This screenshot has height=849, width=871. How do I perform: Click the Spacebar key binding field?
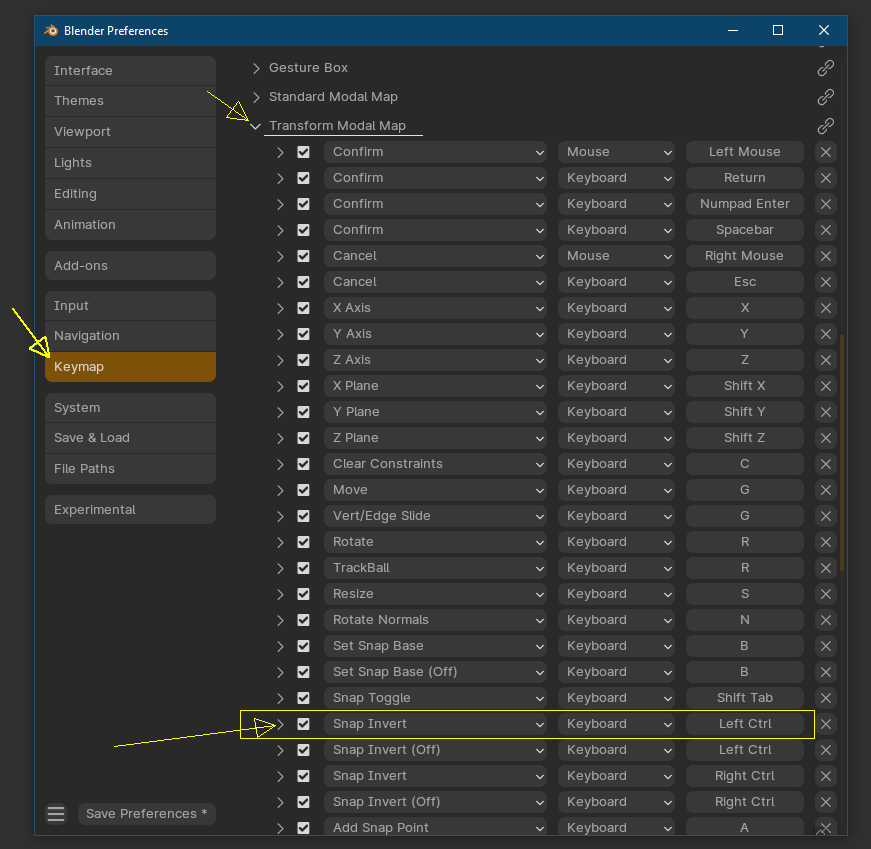[x=745, y=230]
